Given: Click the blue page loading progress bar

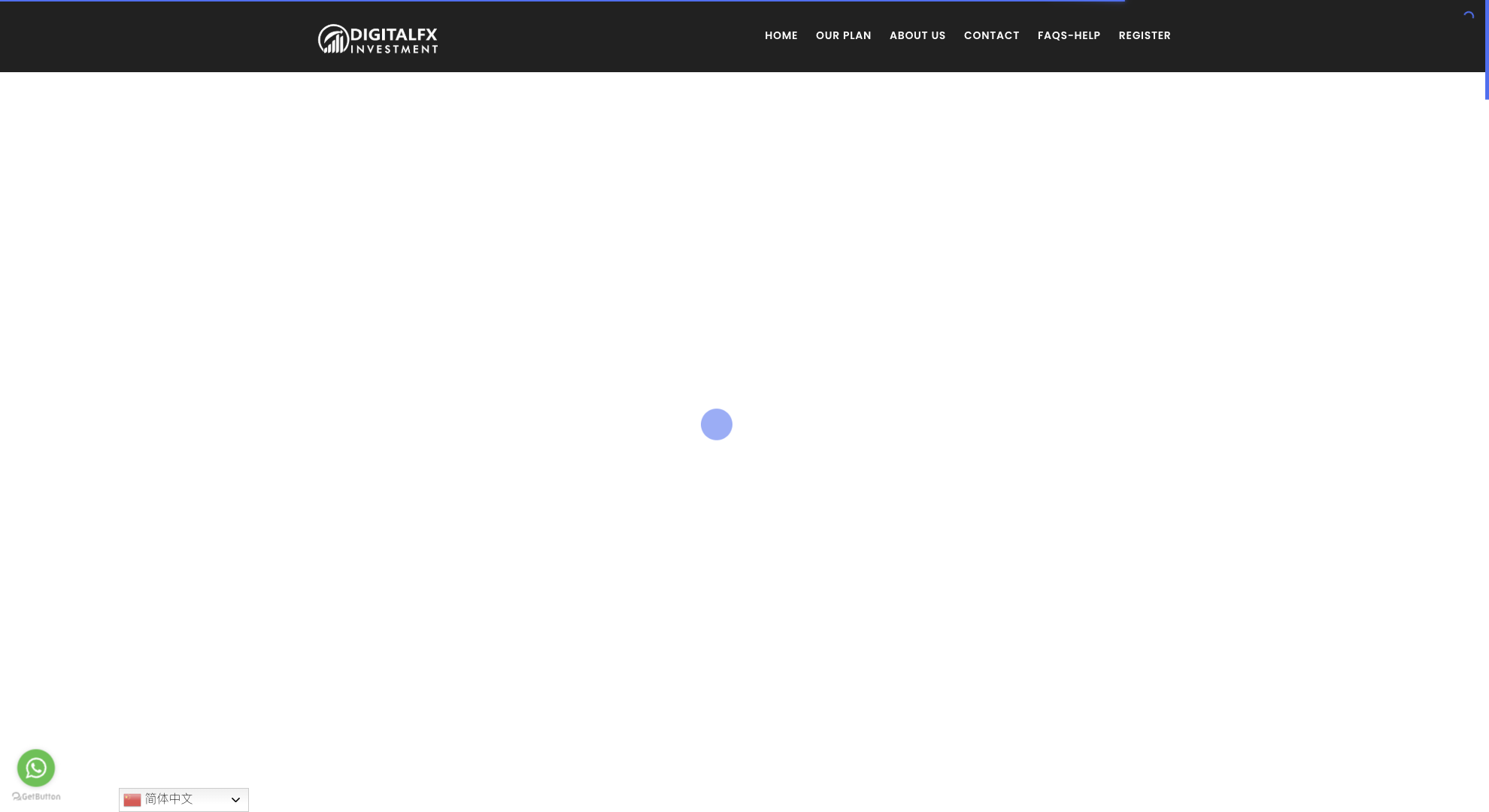Looking at the screenshot, I should (x=563, y=1).
